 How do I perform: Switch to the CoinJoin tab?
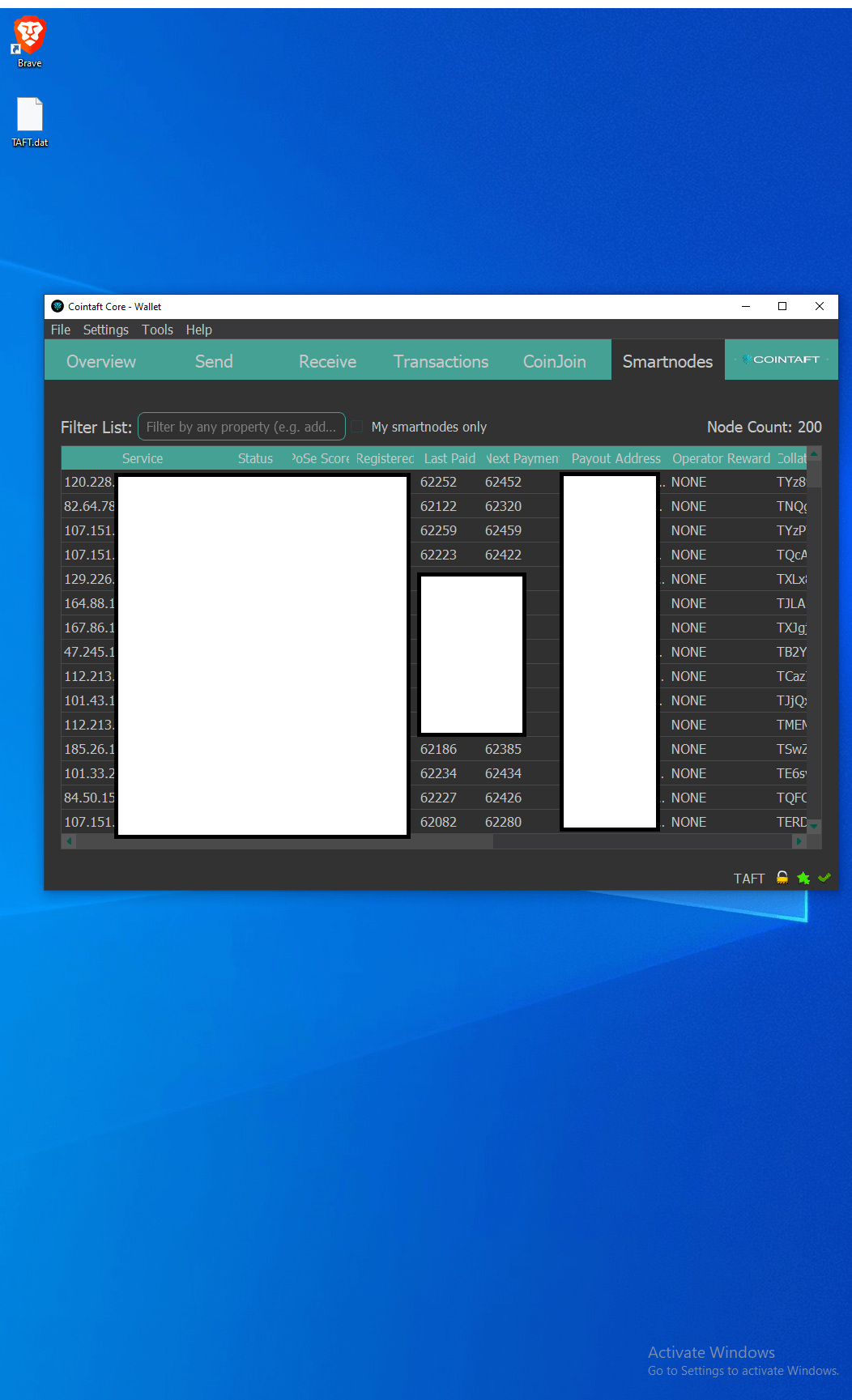tap(554, 361)
